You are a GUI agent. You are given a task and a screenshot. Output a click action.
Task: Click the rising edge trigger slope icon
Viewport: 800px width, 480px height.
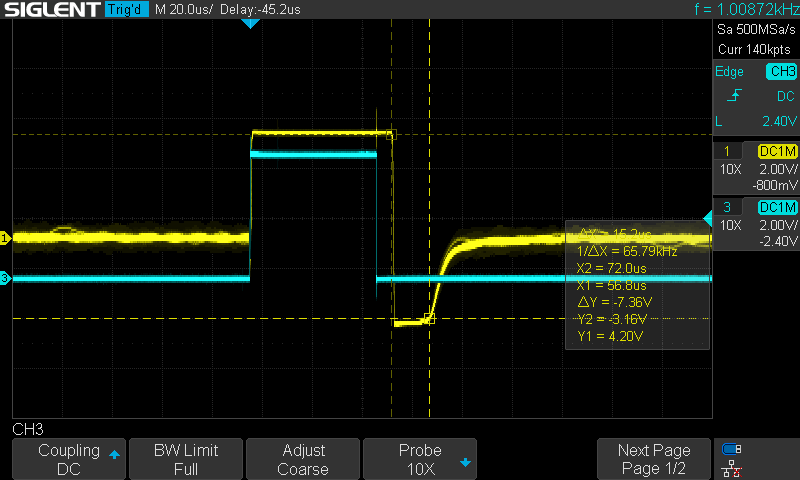point(734,95)
